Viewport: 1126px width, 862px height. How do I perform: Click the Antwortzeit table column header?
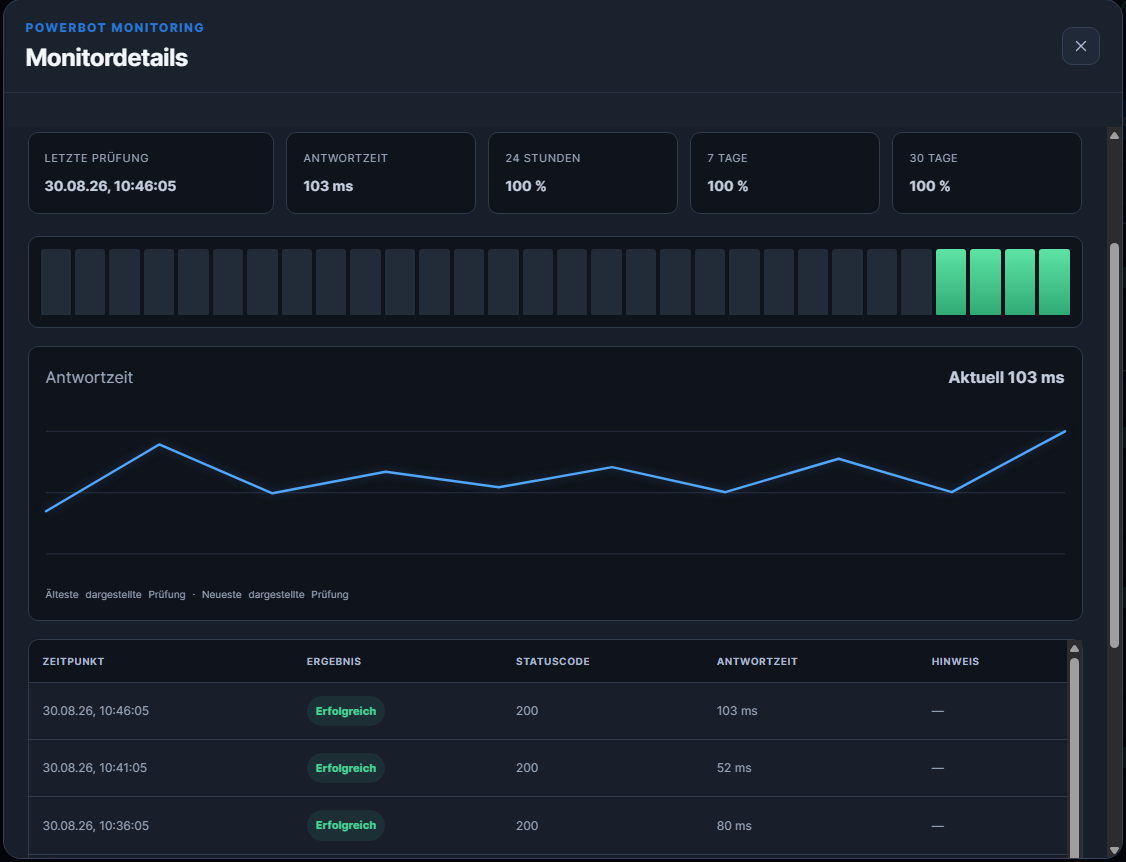pos(757,661)
